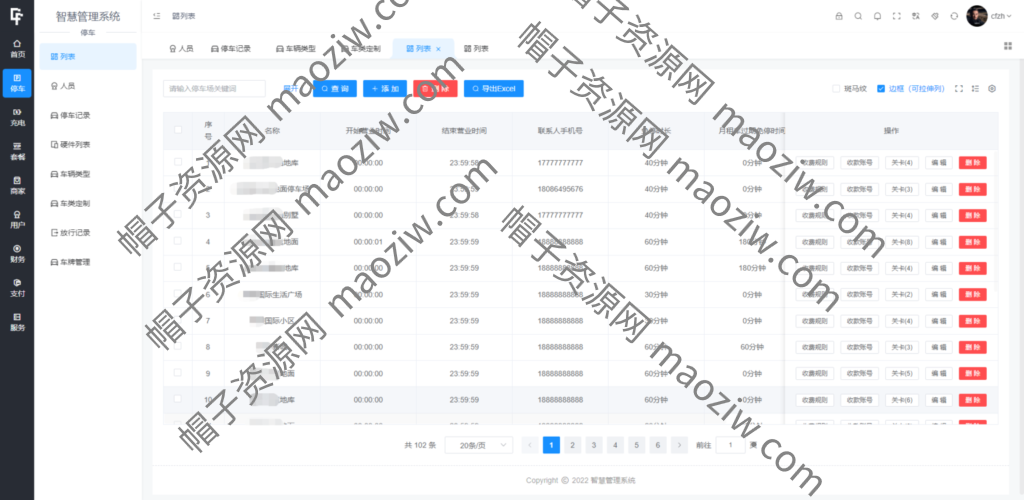Open the theme settings icon in header
Screen dimensions: 1024x500
pyautogui.click(x=935, y=16)
